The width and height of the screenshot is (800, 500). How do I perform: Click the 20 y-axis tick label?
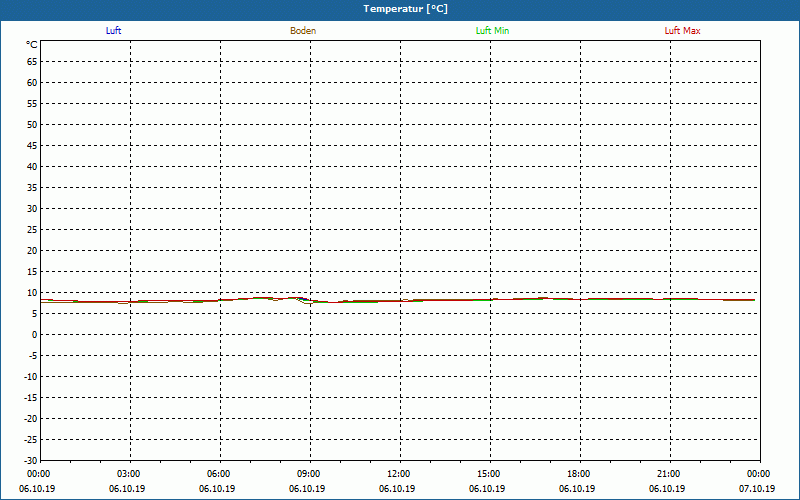click(x=32, y=251)
